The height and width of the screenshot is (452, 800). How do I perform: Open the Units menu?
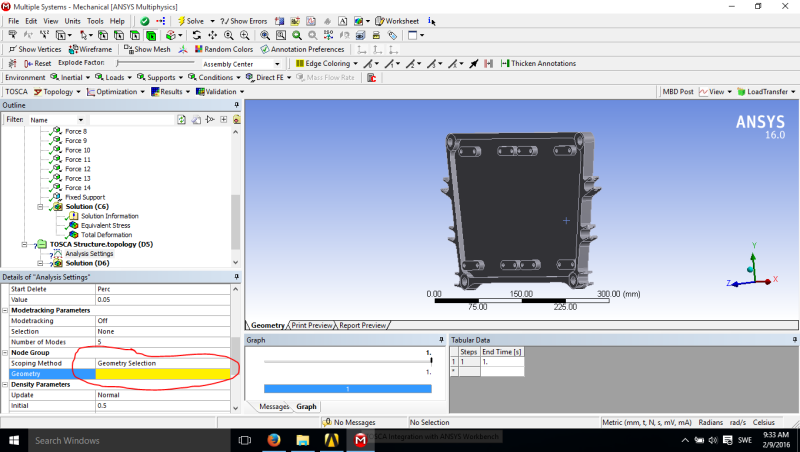click(72, 21)
